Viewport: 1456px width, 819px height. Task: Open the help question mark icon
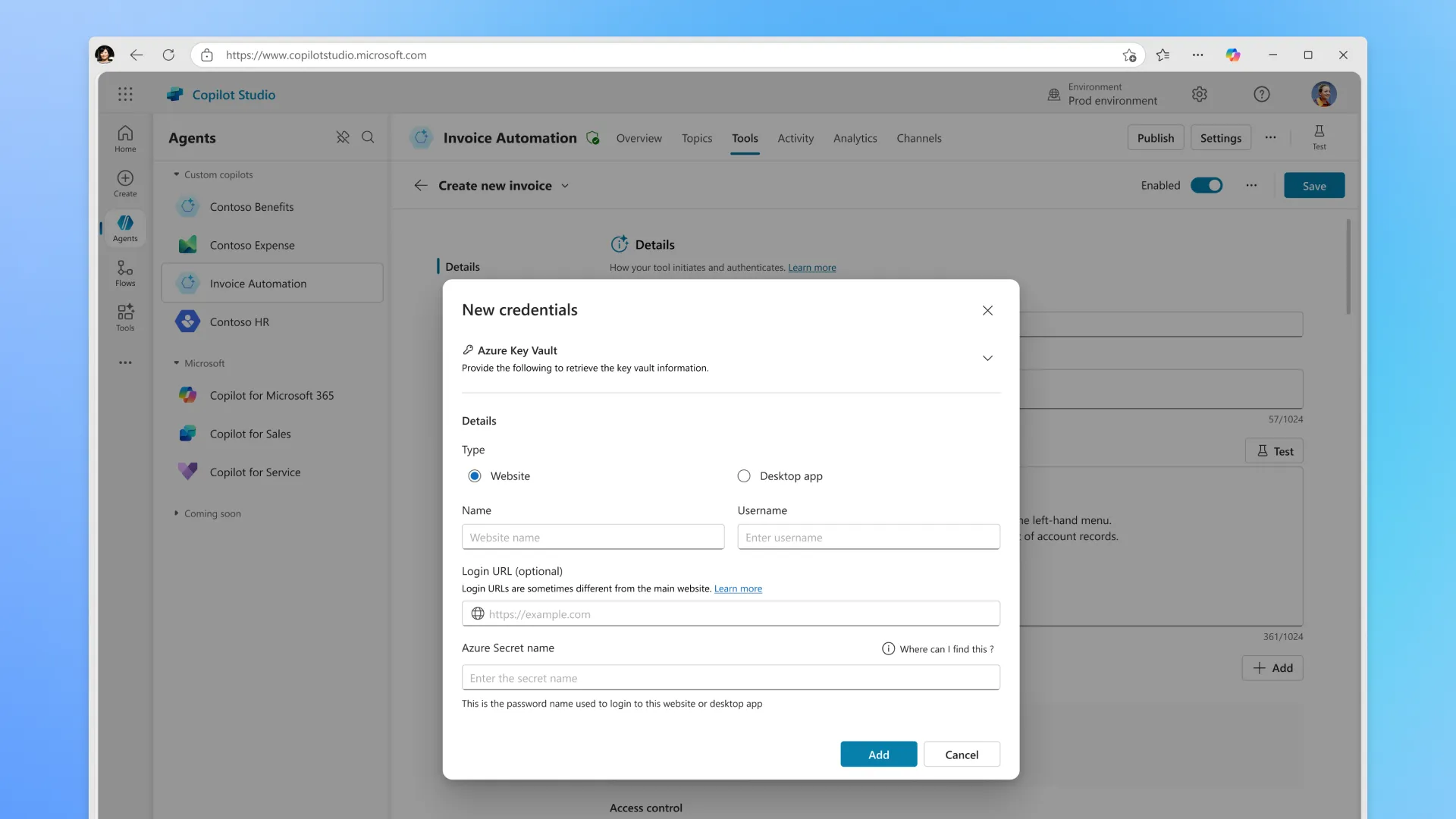(1261, 94)
